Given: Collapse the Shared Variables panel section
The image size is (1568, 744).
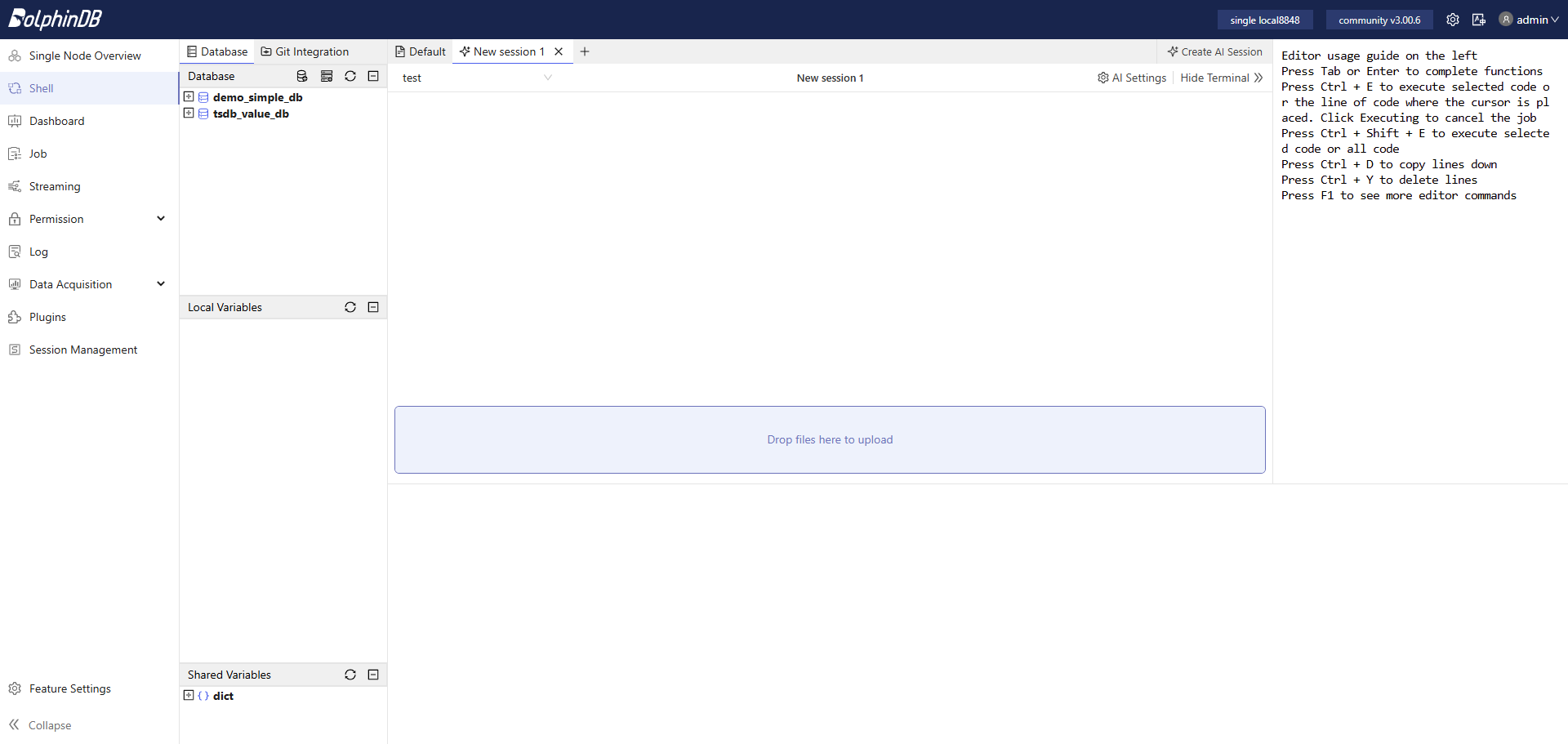Looking at the screenshot, I should 373,675.
